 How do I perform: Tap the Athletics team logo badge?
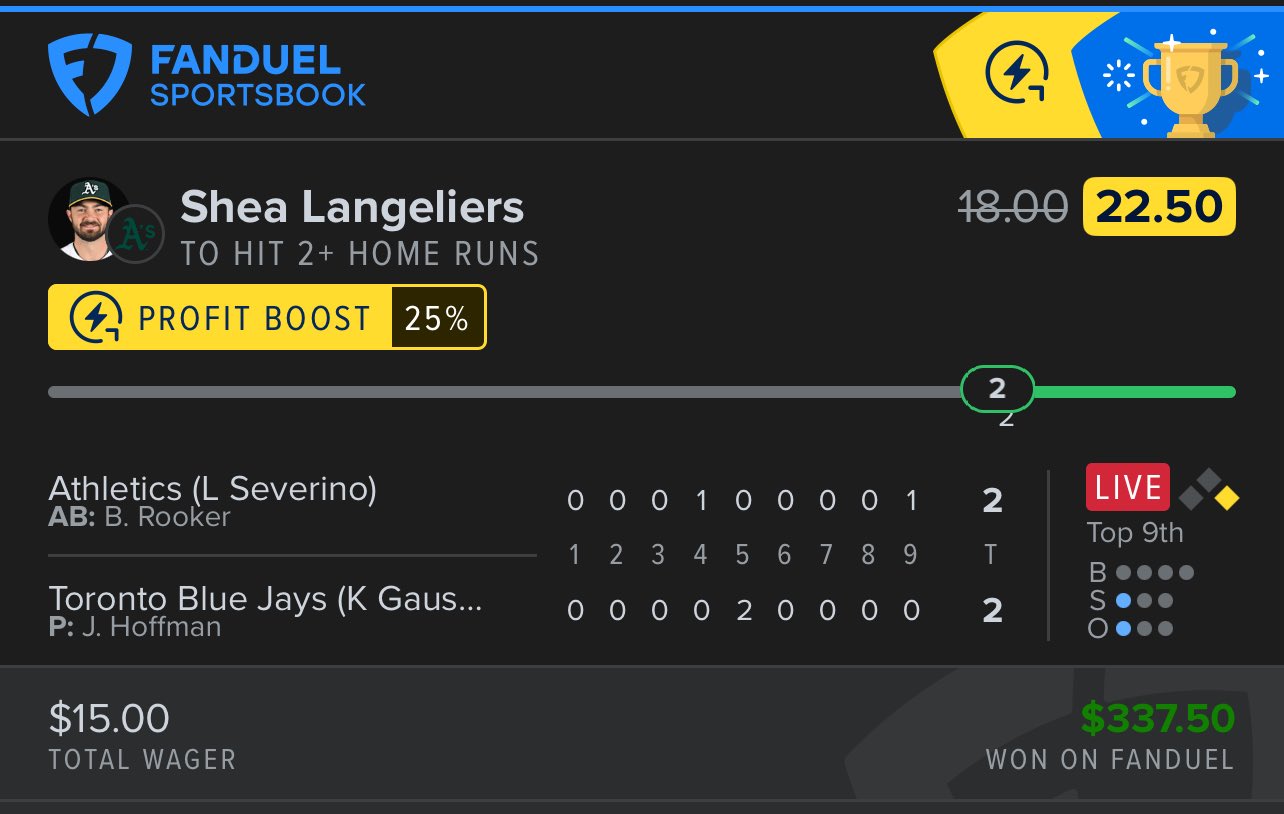click(135, 234)
